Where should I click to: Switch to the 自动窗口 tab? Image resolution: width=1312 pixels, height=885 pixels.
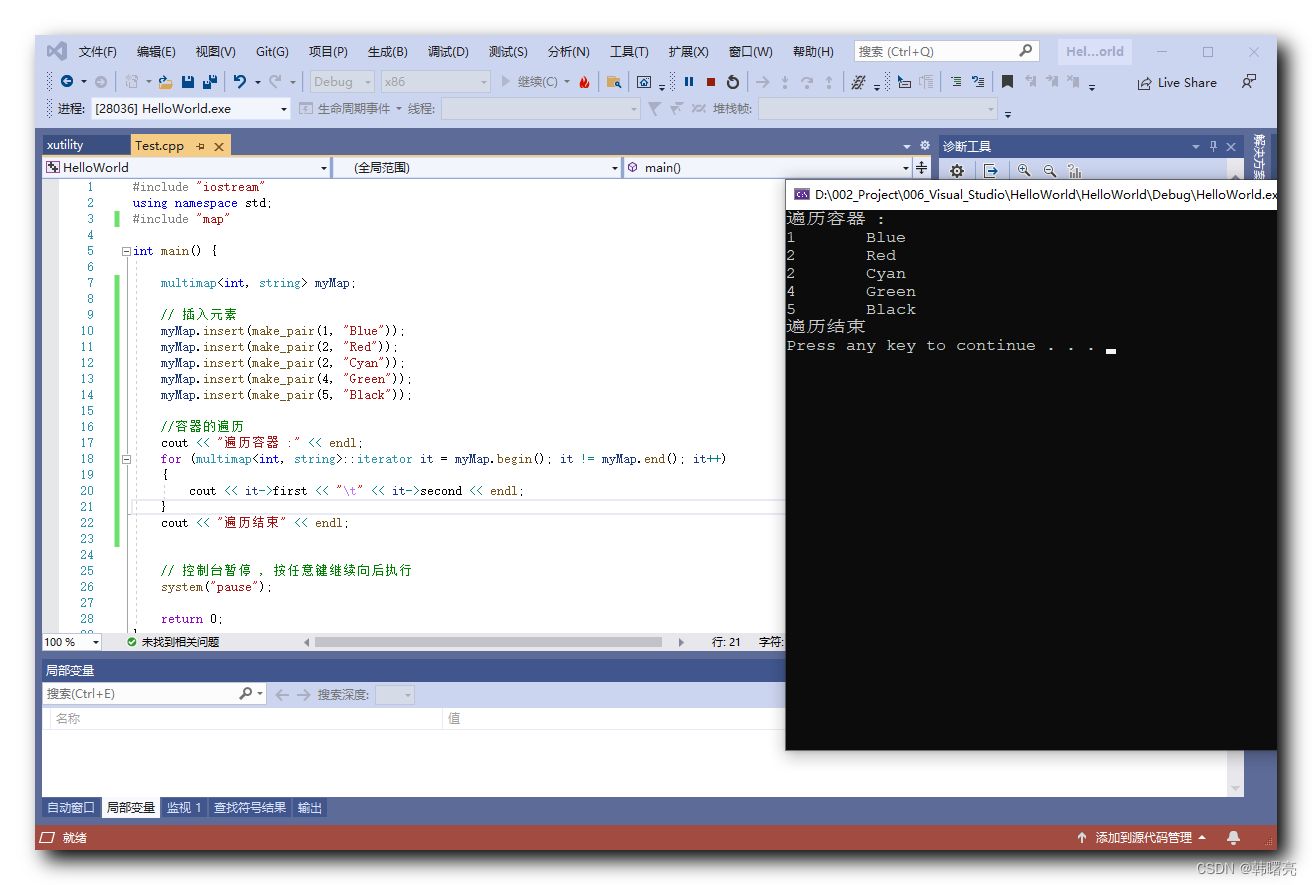(71, 808)
